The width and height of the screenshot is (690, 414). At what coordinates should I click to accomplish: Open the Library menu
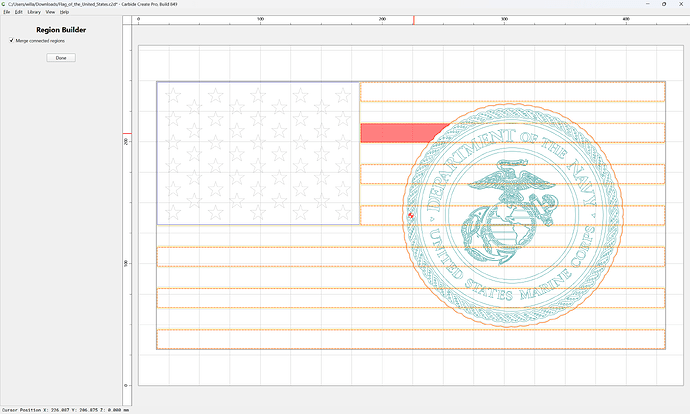pos(34,12)
